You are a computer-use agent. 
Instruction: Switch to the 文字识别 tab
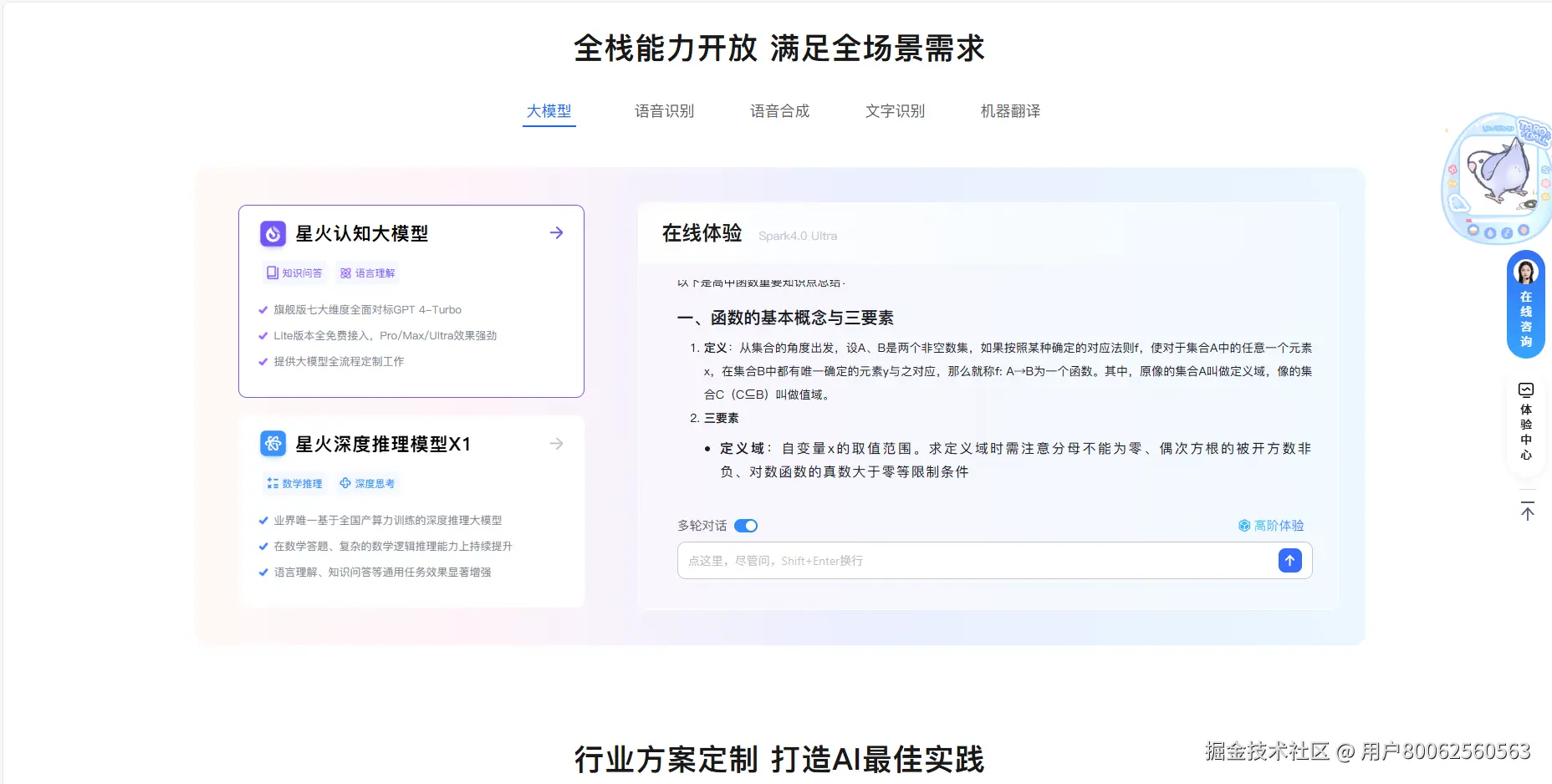pos(896,111)
